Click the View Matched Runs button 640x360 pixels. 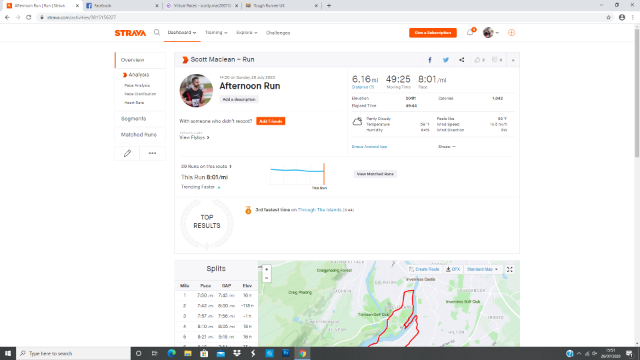[x=375, y=174]
